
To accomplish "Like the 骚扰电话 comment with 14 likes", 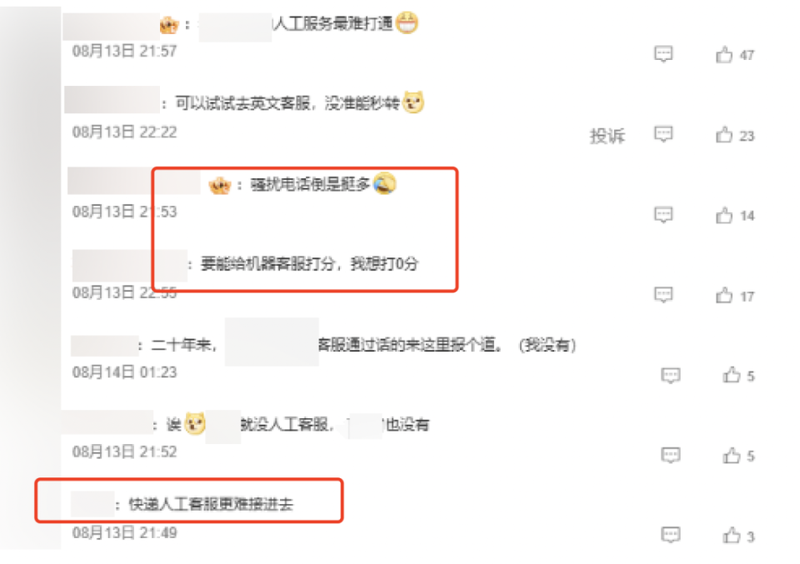I will click(724, 215).
